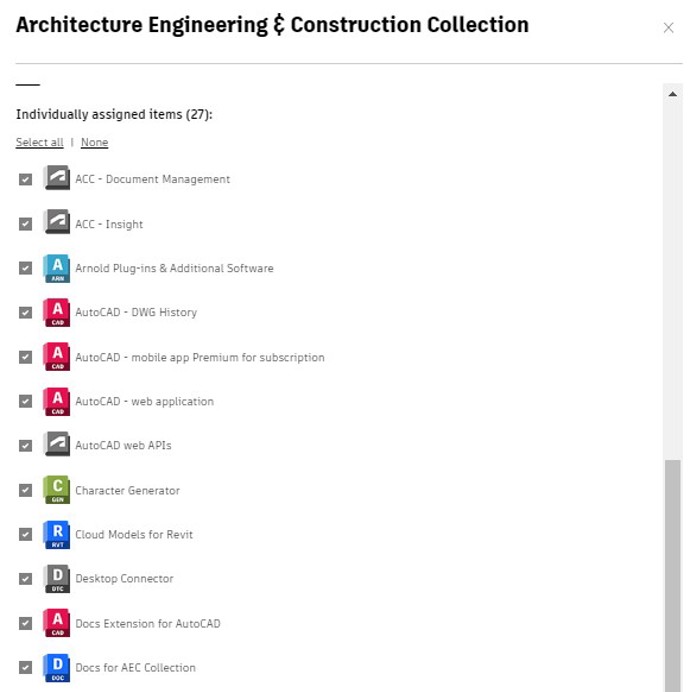Screen dimensions: 690x692
Task: Toggle Arnold Plug-ins & Additional Software checkbox
Action: click(26, 268)
